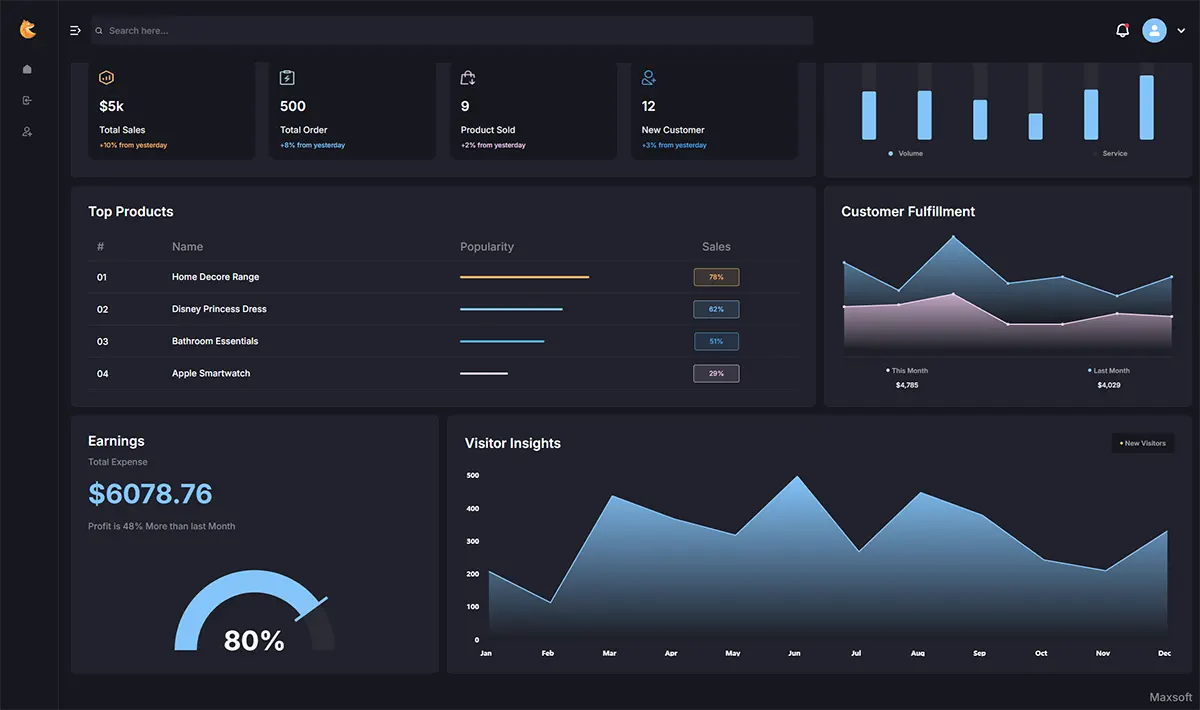The height and width of the screenshot is (710, 1200).
Task: Toggle the sidebar menu hamburger icon
Action: coord(75,31)
